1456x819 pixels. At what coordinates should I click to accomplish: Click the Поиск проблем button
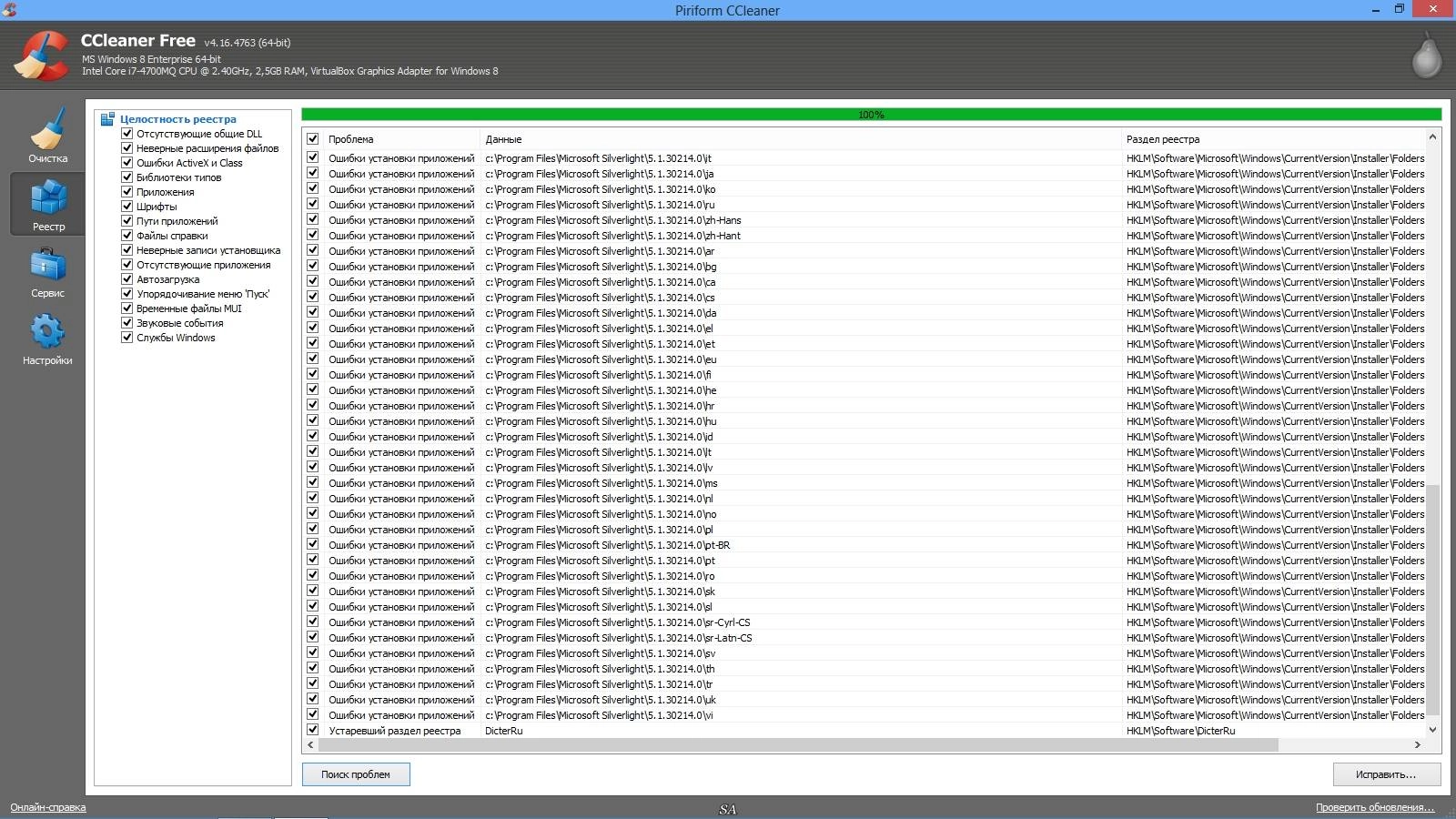point(356,774)
